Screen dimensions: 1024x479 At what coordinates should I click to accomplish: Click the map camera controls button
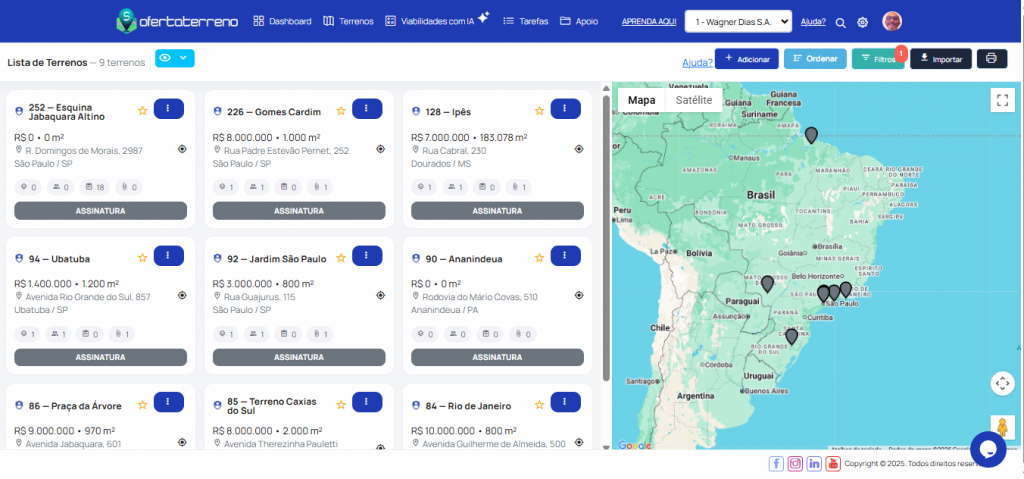point(1002,383)
